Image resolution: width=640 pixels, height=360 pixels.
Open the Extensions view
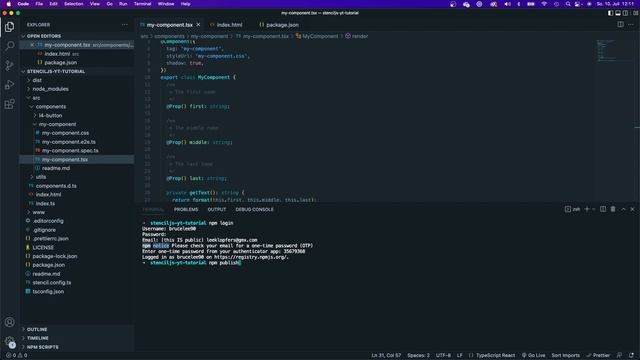[9, 104]
